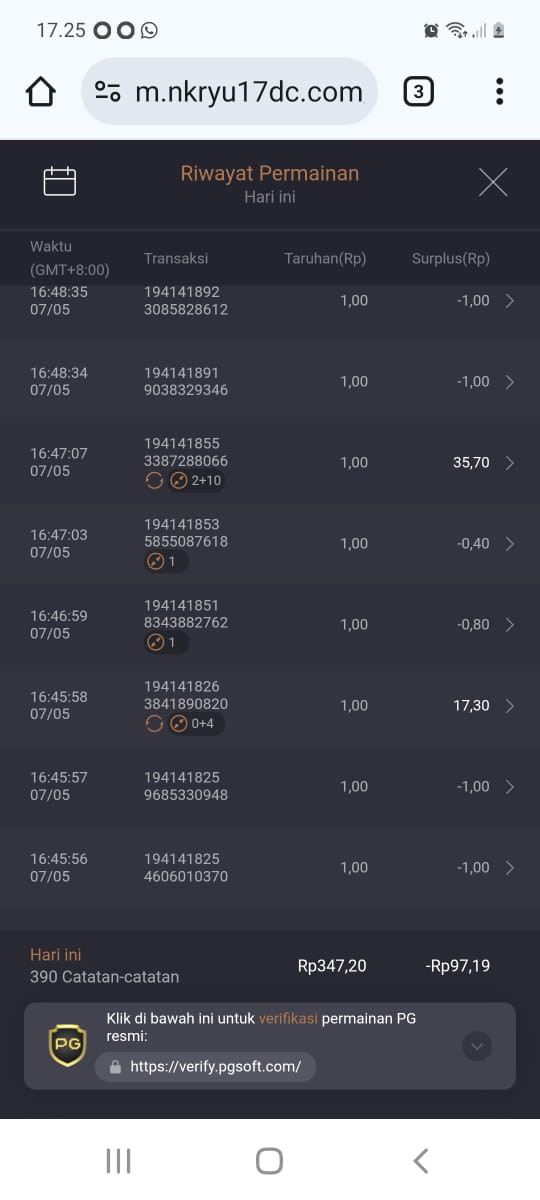Collapse the PG verification banner with the chevron

tap(477, 1046)
